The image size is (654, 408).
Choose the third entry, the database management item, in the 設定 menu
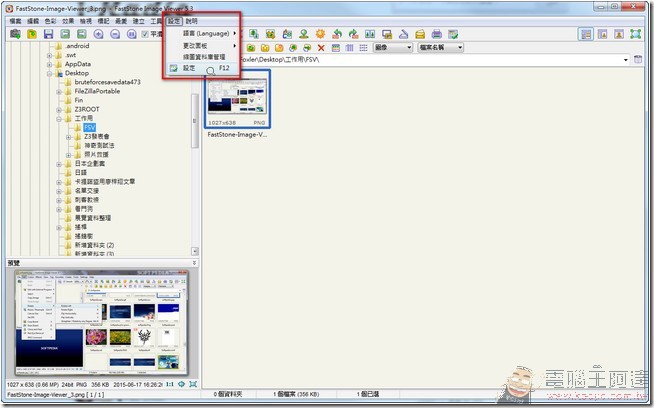point(202,56)
